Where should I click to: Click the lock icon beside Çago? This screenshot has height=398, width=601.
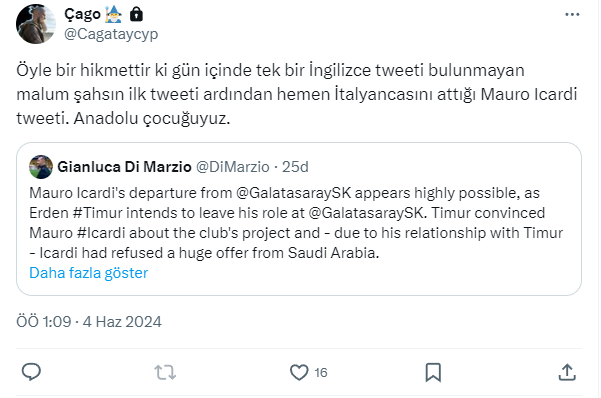(x=136, y=15)
